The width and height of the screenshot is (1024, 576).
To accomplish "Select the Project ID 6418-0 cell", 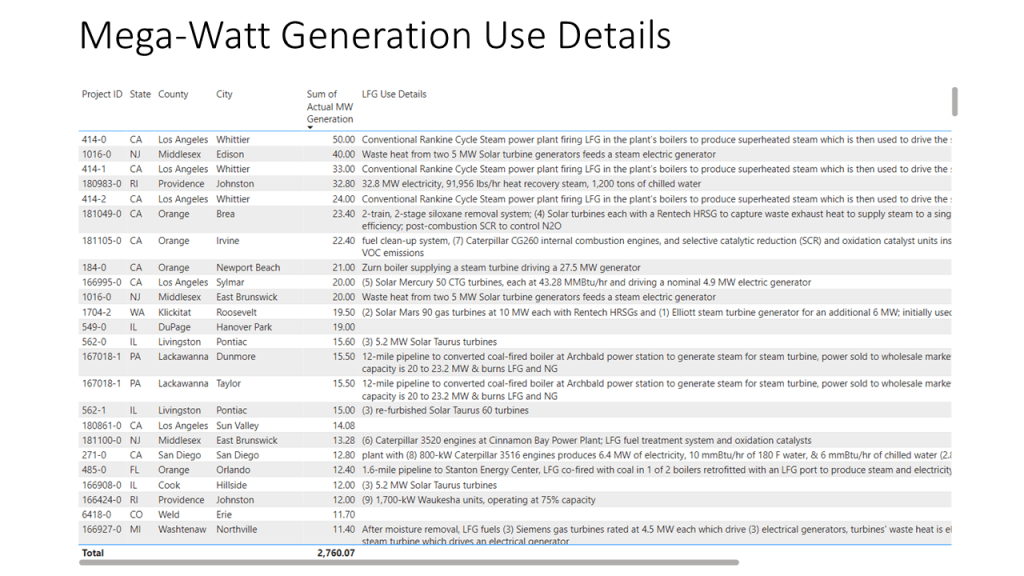I will 97,515.
